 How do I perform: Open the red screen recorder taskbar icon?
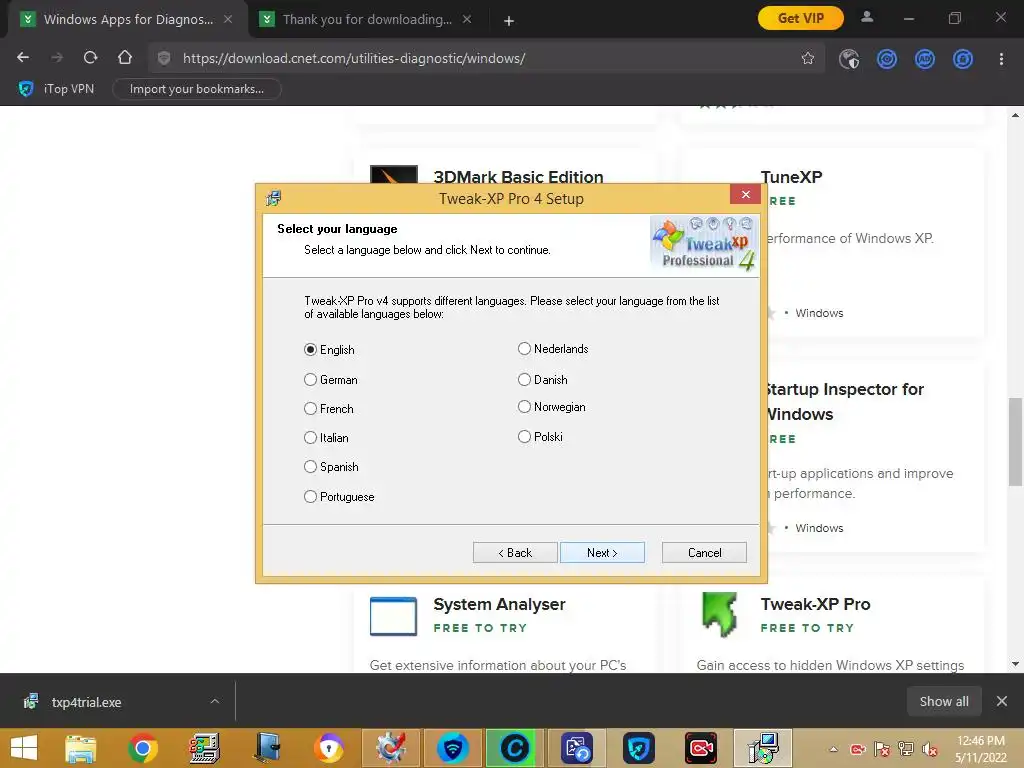tap(701, 748)
